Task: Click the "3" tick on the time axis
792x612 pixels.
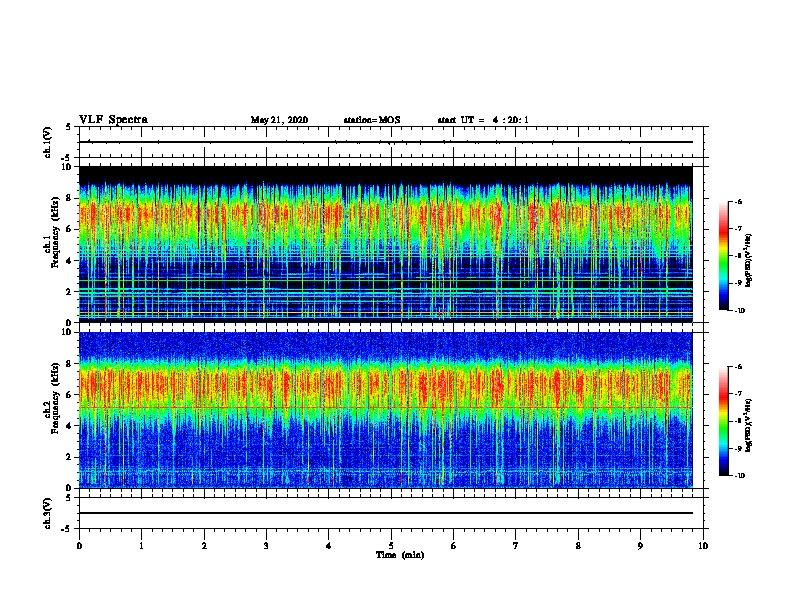Action: 266,546
